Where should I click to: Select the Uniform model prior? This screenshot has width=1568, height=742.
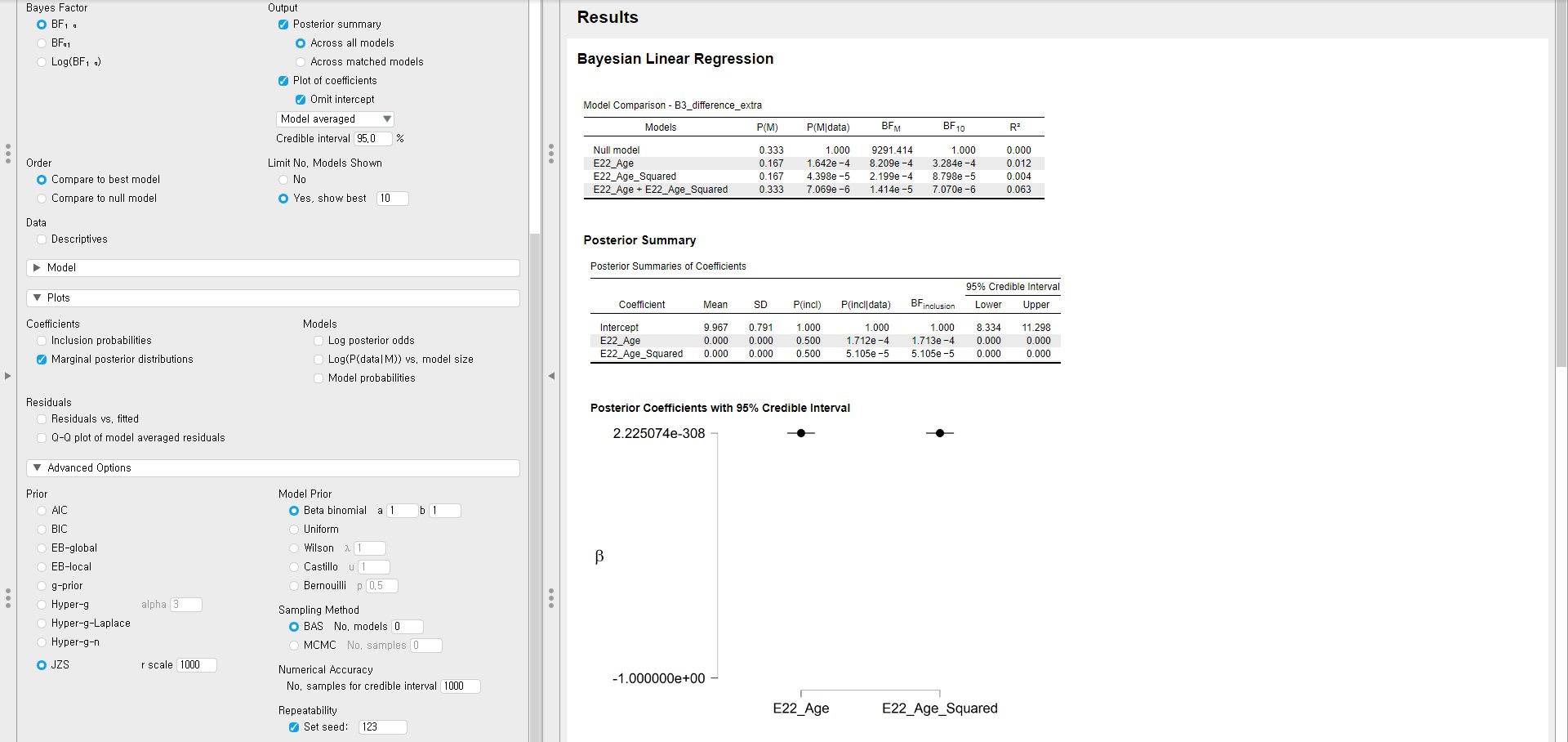point(294,530)
